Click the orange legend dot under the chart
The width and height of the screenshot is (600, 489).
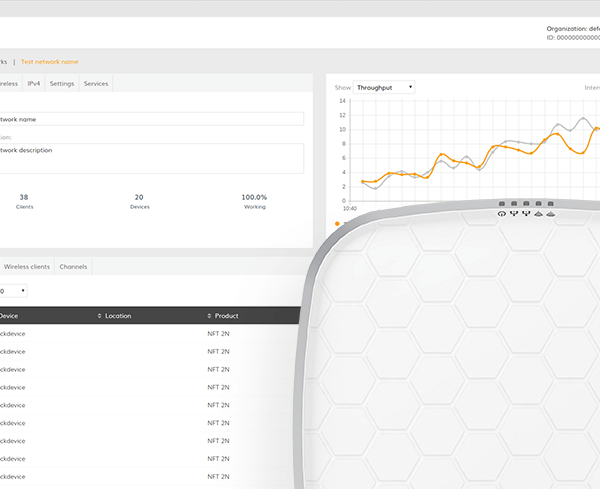click(337, 224)
